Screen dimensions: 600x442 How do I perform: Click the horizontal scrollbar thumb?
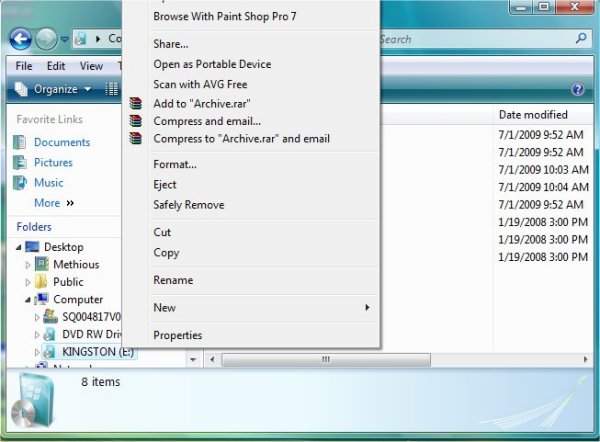tap(326, 359)
